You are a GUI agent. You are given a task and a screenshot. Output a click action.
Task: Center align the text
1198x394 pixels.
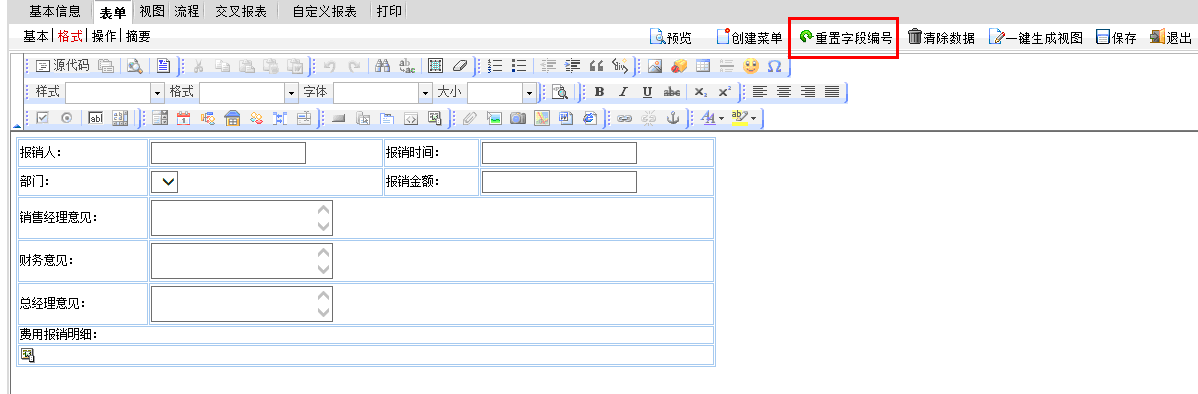[x=783, y=92]
